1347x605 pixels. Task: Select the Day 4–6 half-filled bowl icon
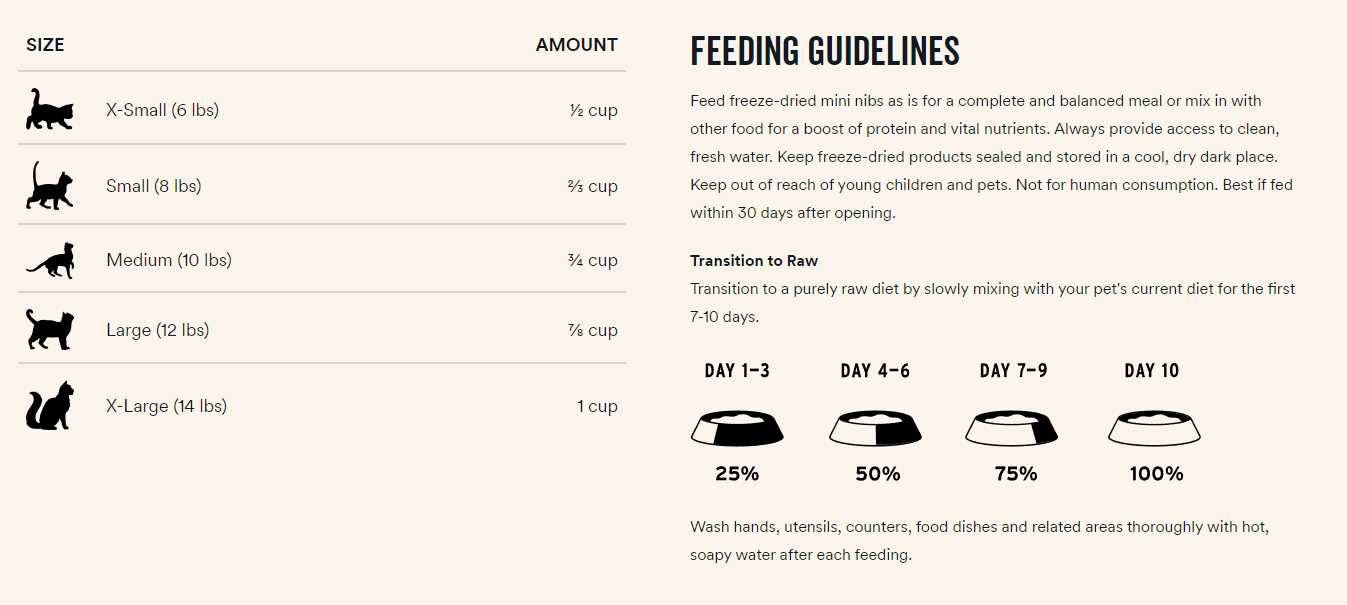click(x=875, y=428)
